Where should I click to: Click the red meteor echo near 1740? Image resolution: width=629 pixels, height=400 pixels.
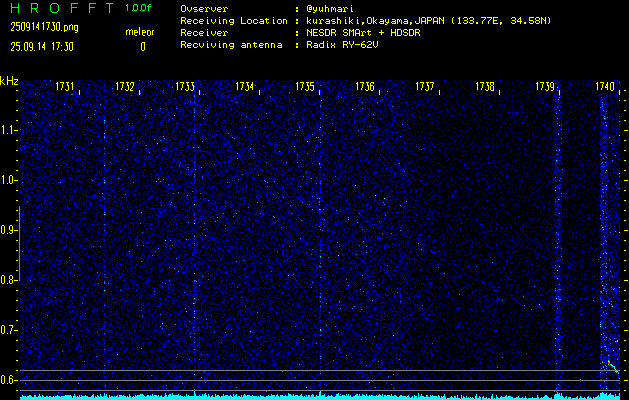611,365
